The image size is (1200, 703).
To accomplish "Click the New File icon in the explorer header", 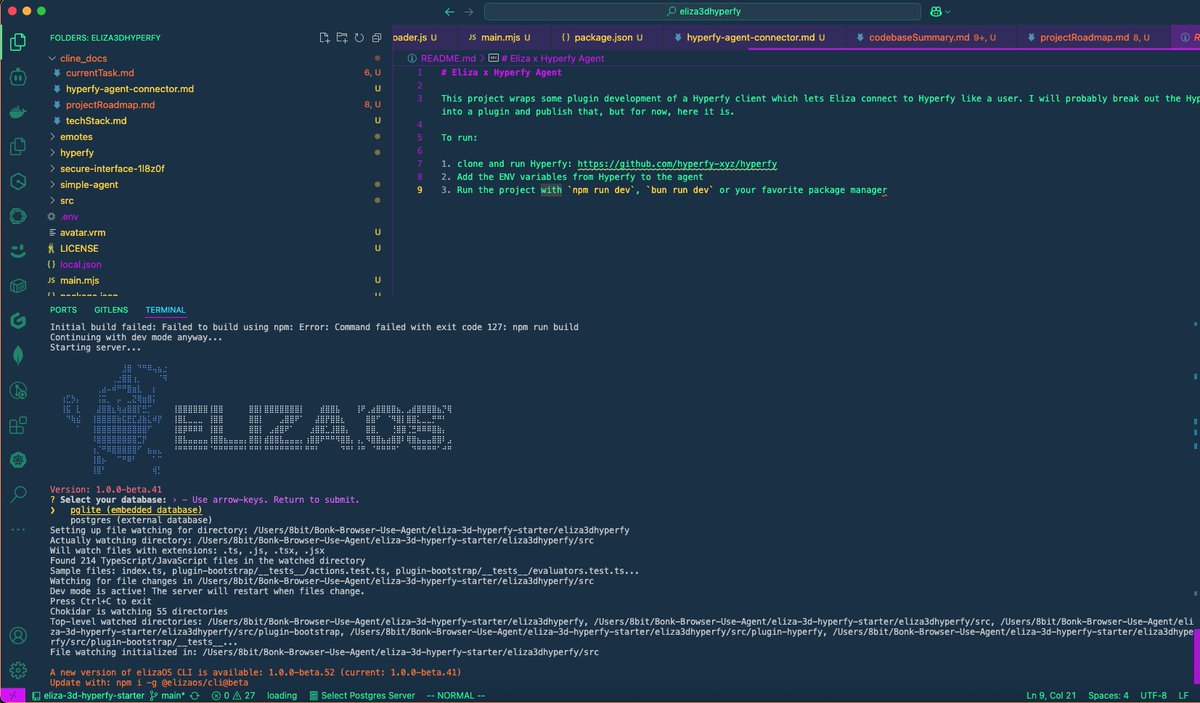I will (324, 38).
